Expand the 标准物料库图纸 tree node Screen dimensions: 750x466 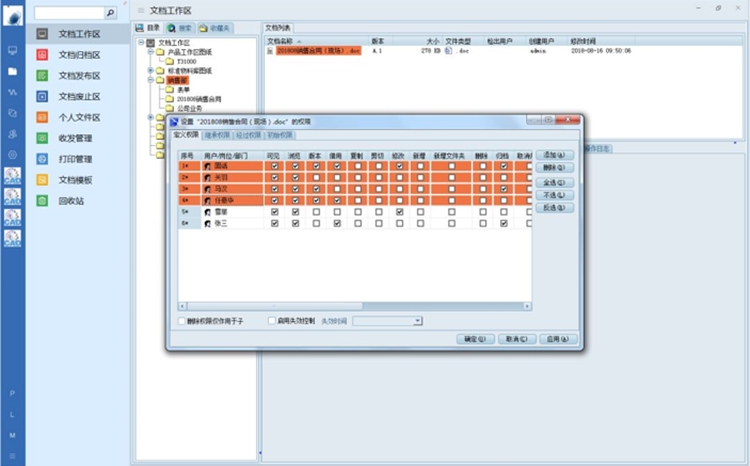[150, 71]
